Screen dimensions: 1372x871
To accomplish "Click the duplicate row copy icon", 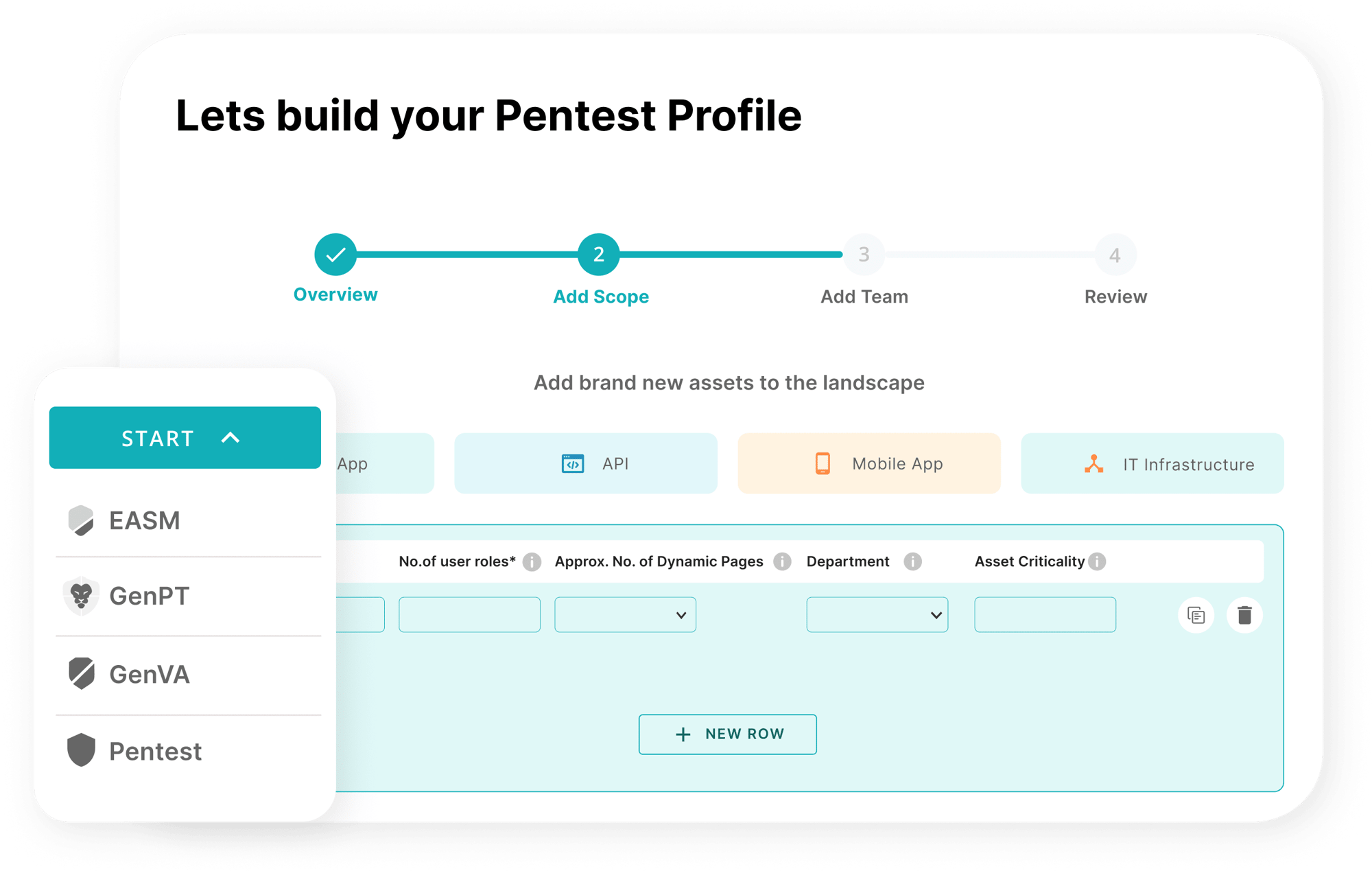I will tap(1196, 615).
